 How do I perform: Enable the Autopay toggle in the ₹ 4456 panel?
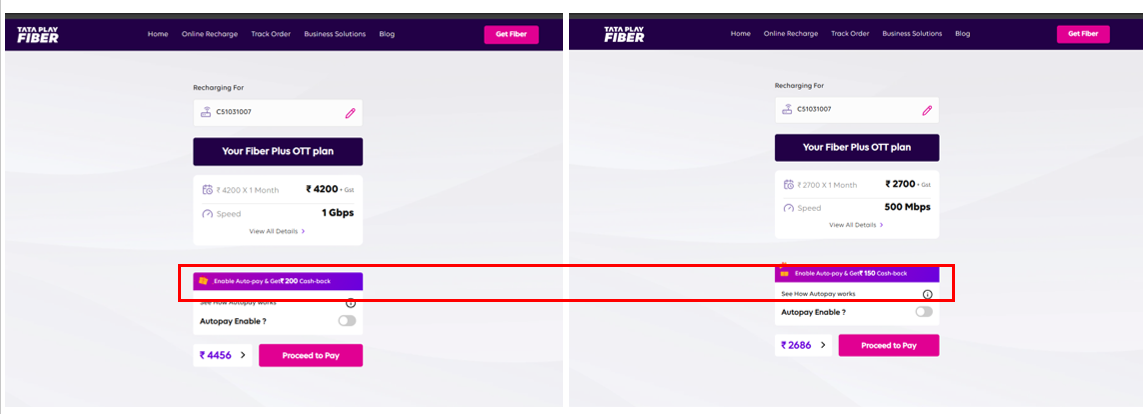[x=347, y=321]
